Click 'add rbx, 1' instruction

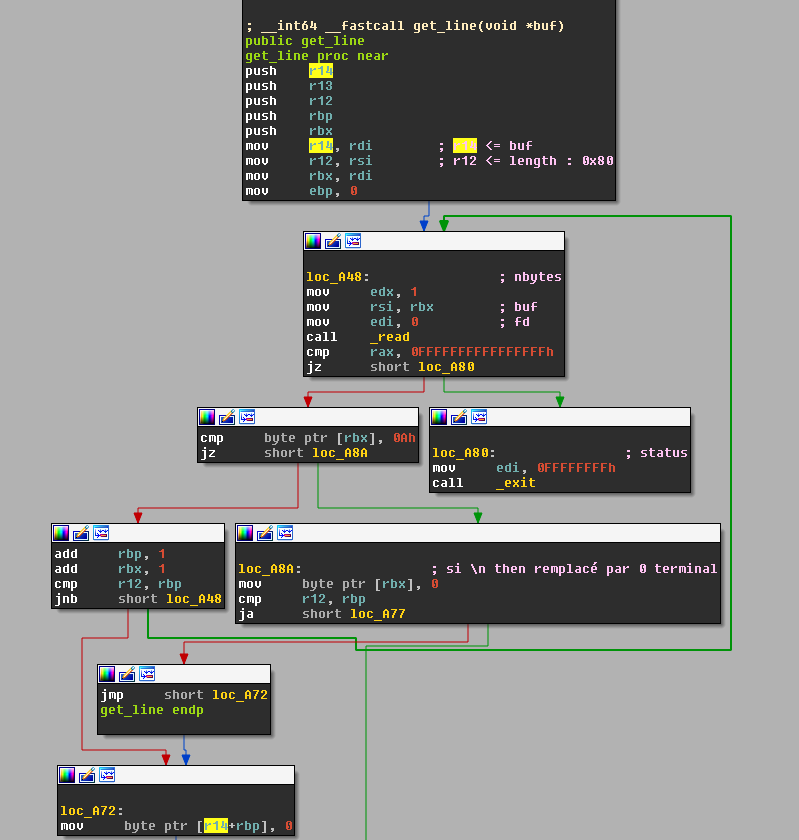point(110,569)
